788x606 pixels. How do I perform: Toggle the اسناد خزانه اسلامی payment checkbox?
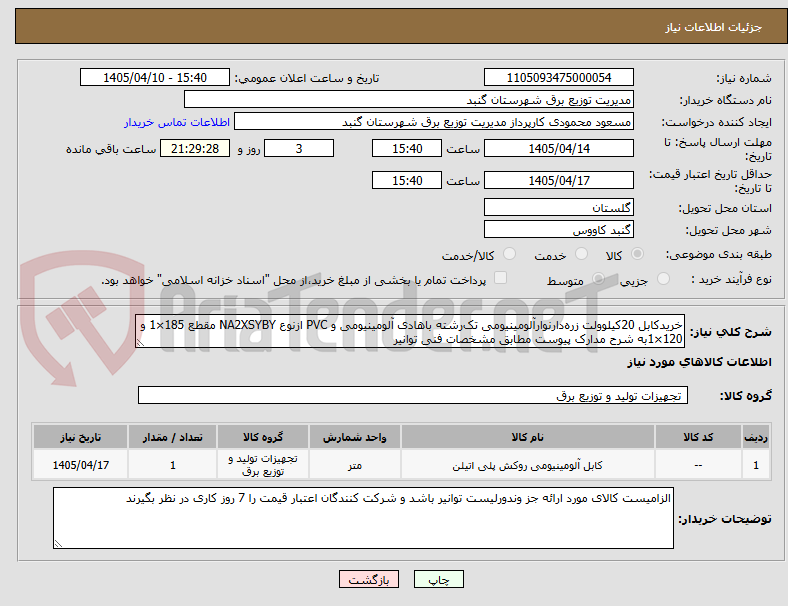[501, 278]
